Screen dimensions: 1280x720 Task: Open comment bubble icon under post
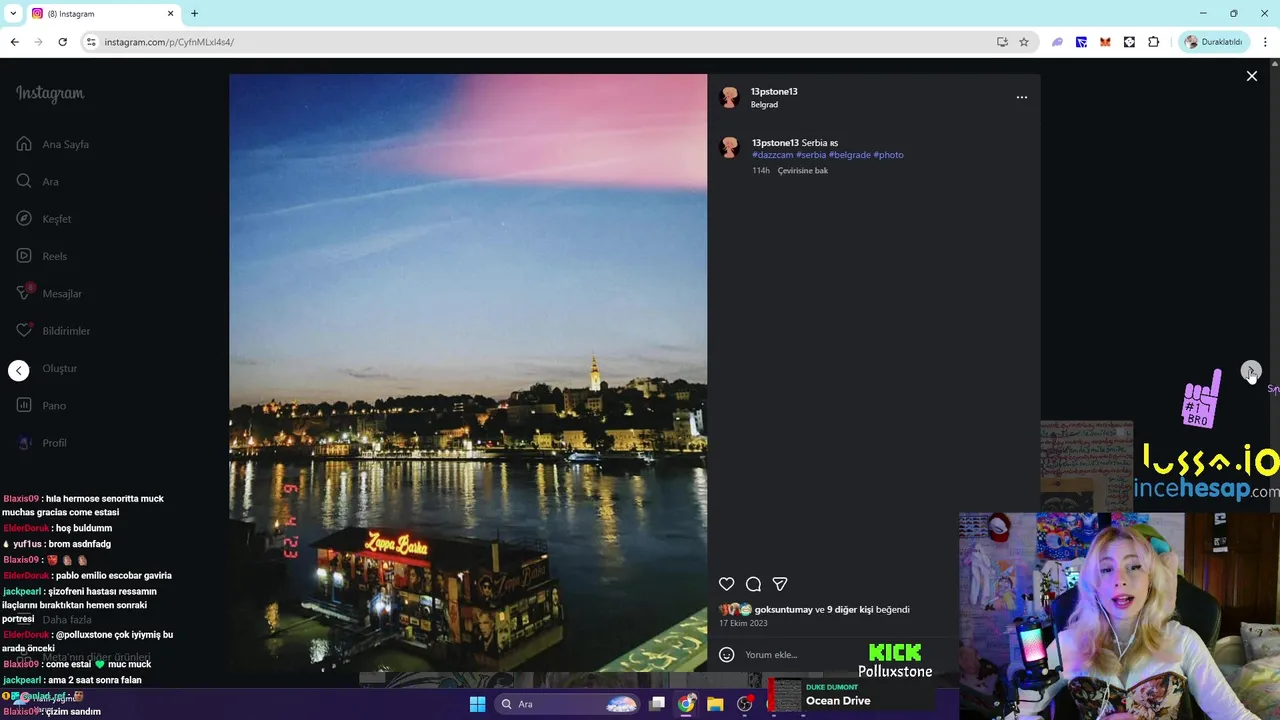pyautogui.click(x=753, y=584)
